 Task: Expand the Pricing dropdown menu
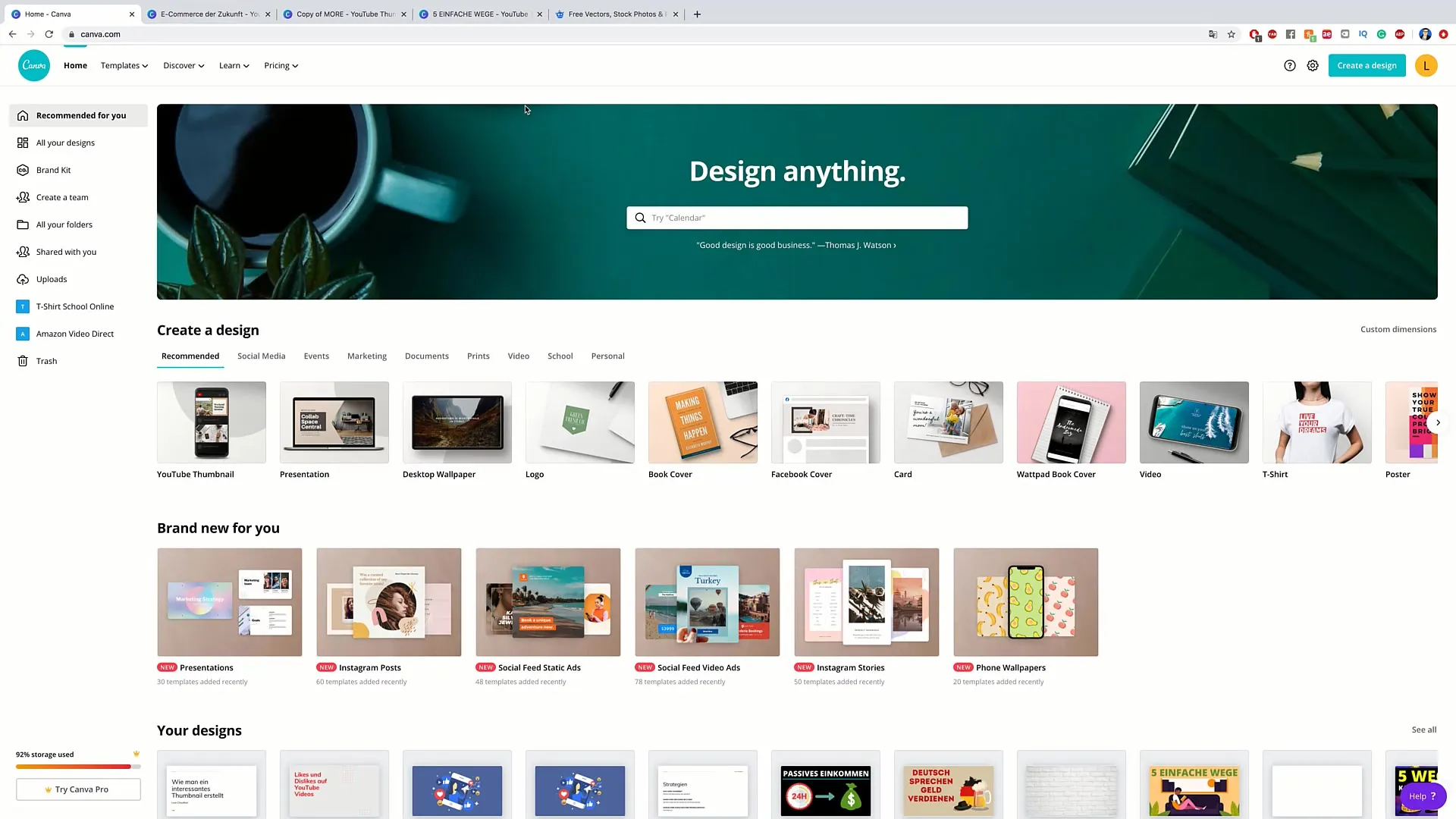tap(281, 65)
